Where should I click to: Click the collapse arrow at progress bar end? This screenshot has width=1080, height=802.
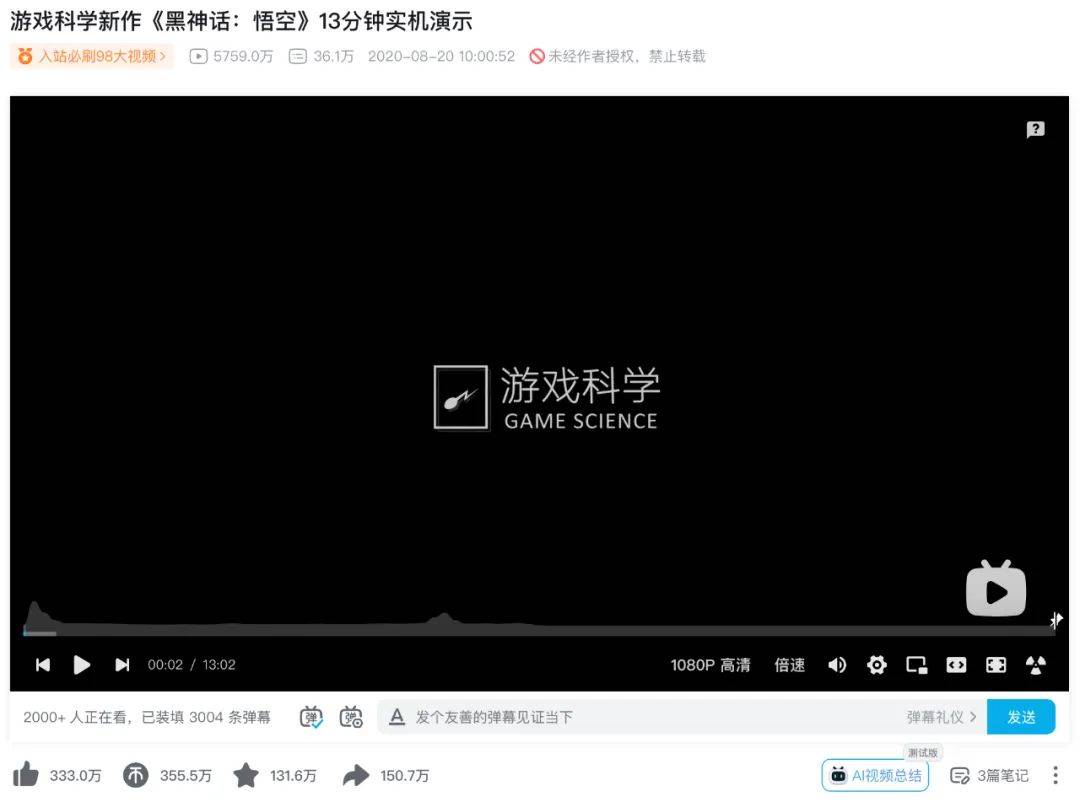(x=1057, y=620)
